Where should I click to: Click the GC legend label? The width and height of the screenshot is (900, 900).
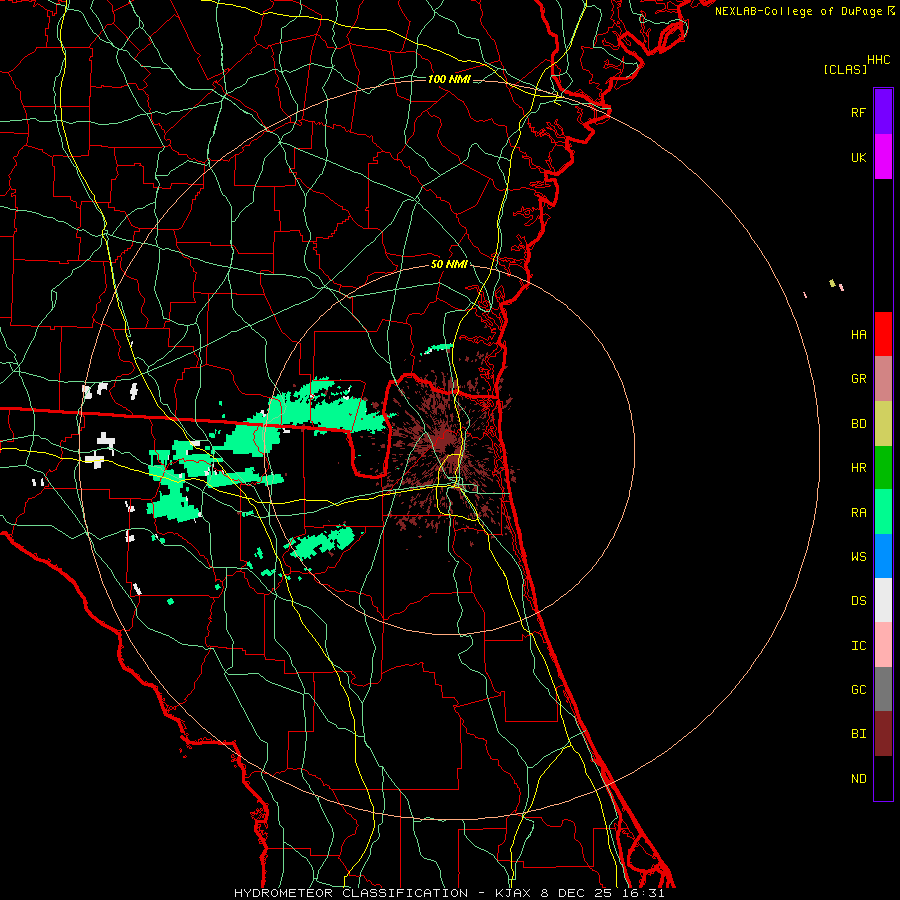point(858,690)
